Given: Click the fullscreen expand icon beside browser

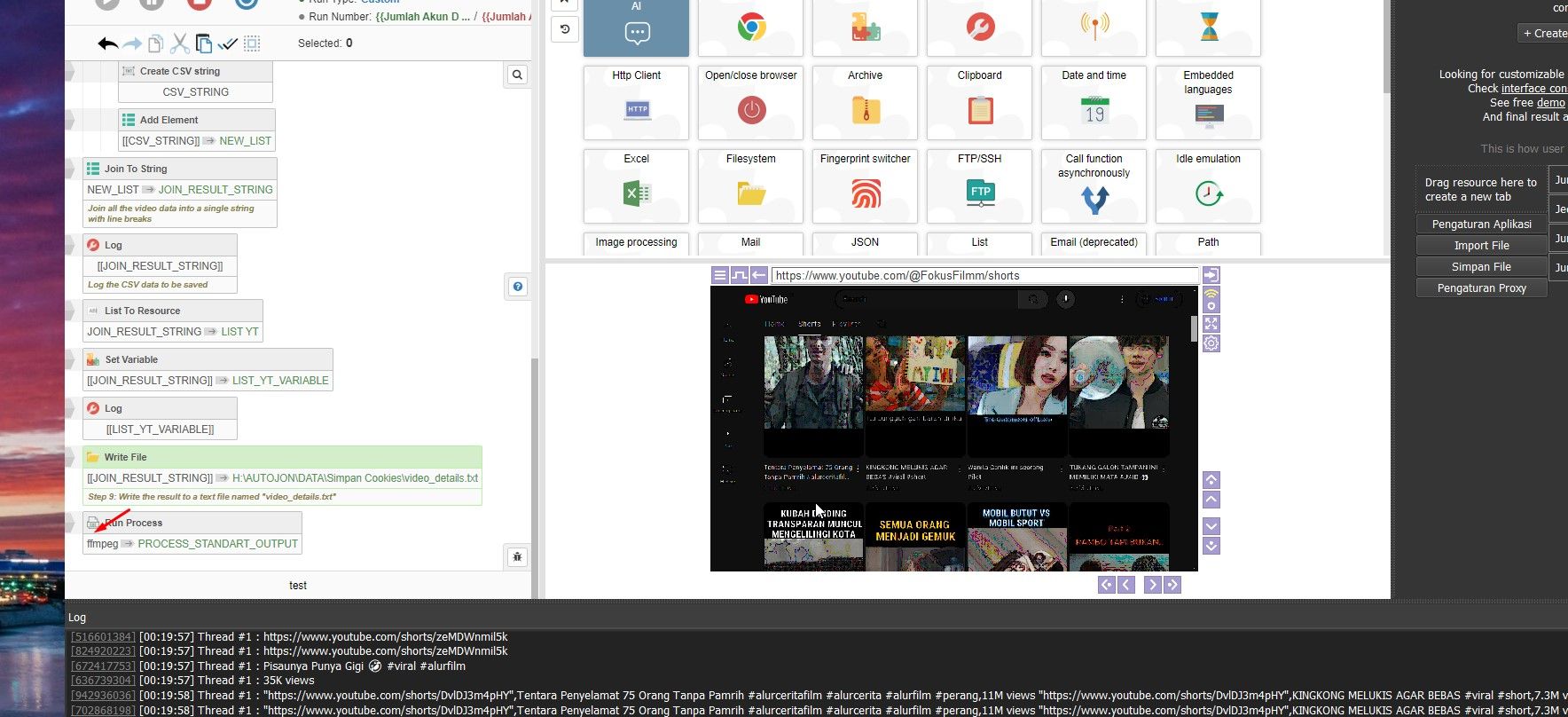Looking at the screenshot, I should 1211,324.
